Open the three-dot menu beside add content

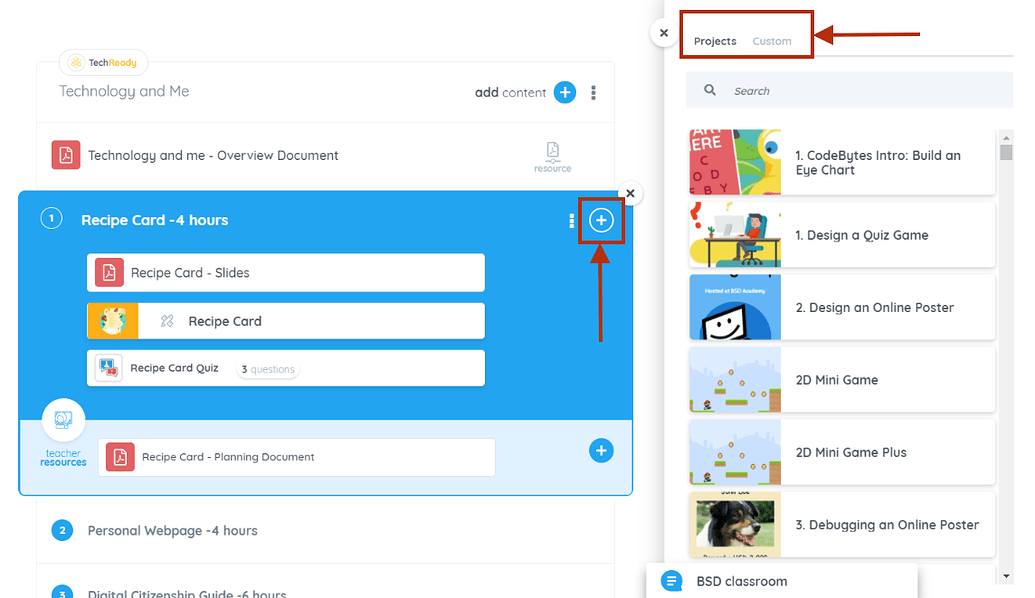[593, 92]
